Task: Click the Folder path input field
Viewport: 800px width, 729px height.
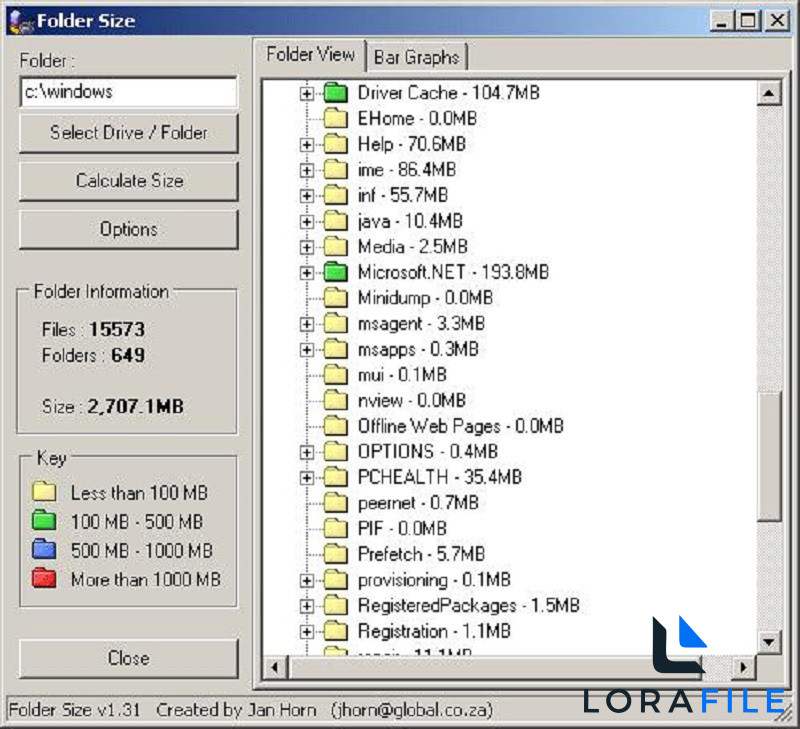Action: tap(129, 92)
